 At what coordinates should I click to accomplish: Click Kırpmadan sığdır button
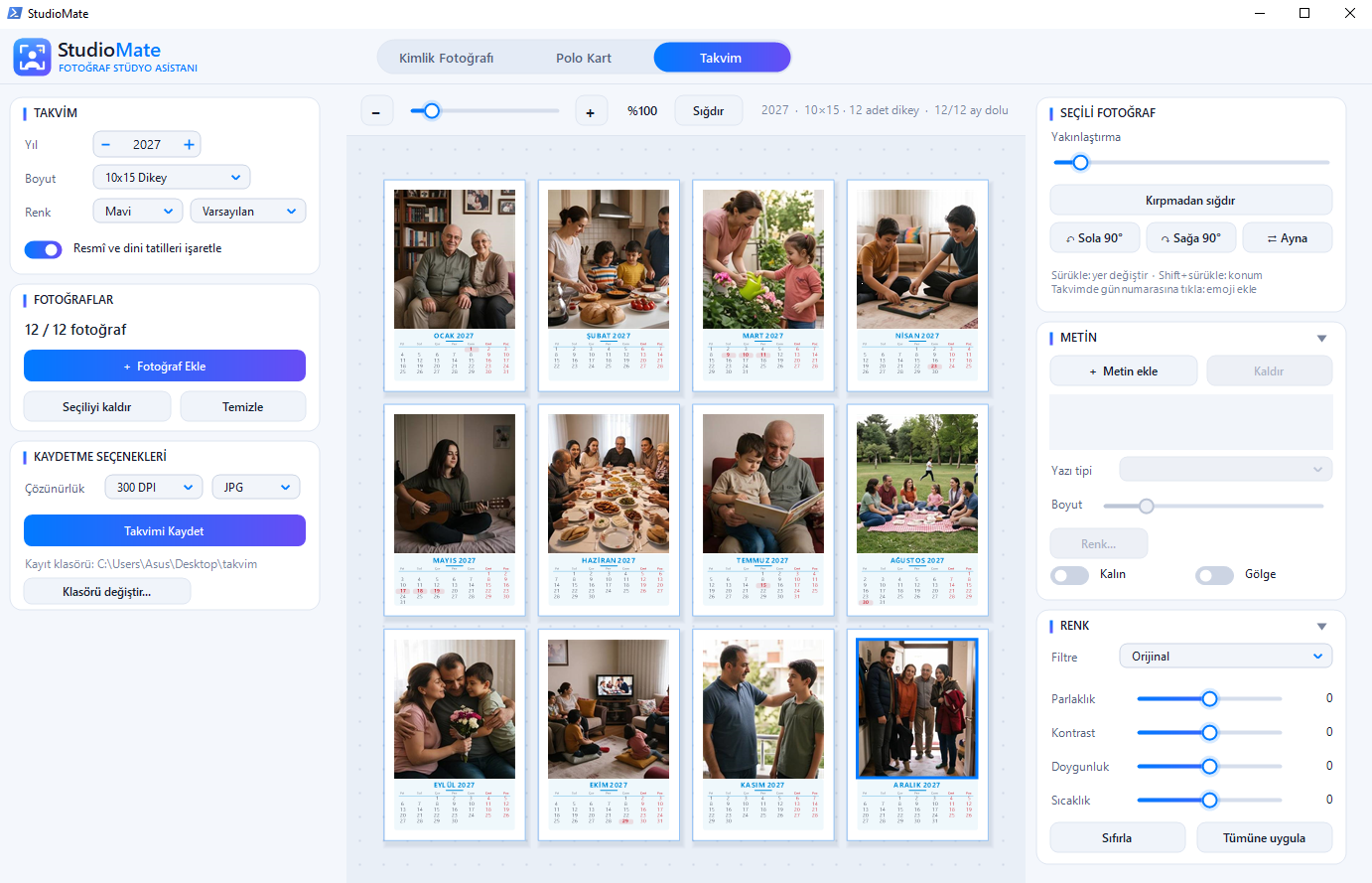pyautogui.click(x=1191, y=201)
